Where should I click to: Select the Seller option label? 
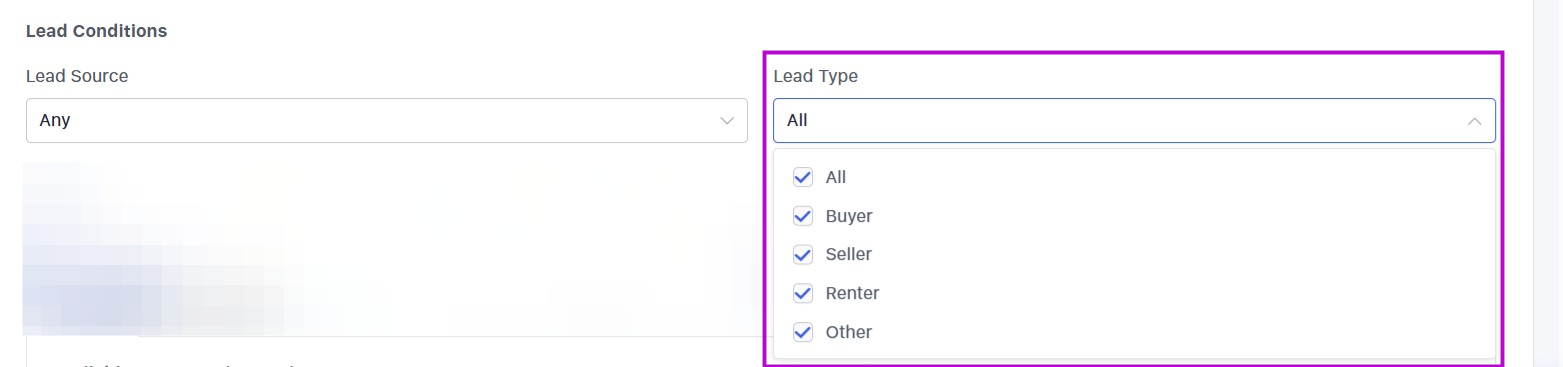tap(848, 255)
